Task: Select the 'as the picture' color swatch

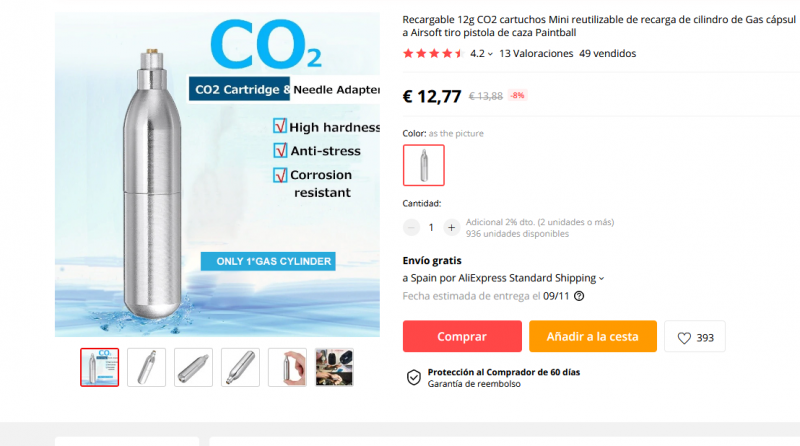Action: click(x=423, y=165)
